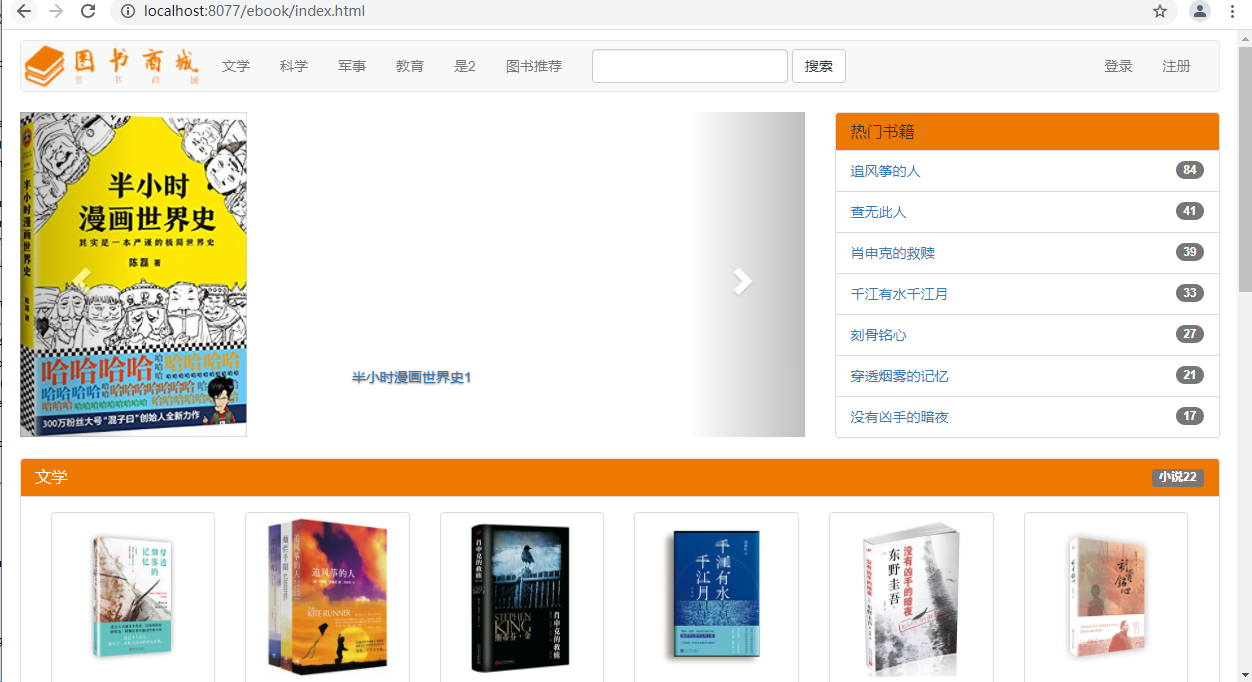Open the 刻骨铭心 book cover thumbnail
The height and width of the screenshot is (682, 1252).
click(1106, 597)
